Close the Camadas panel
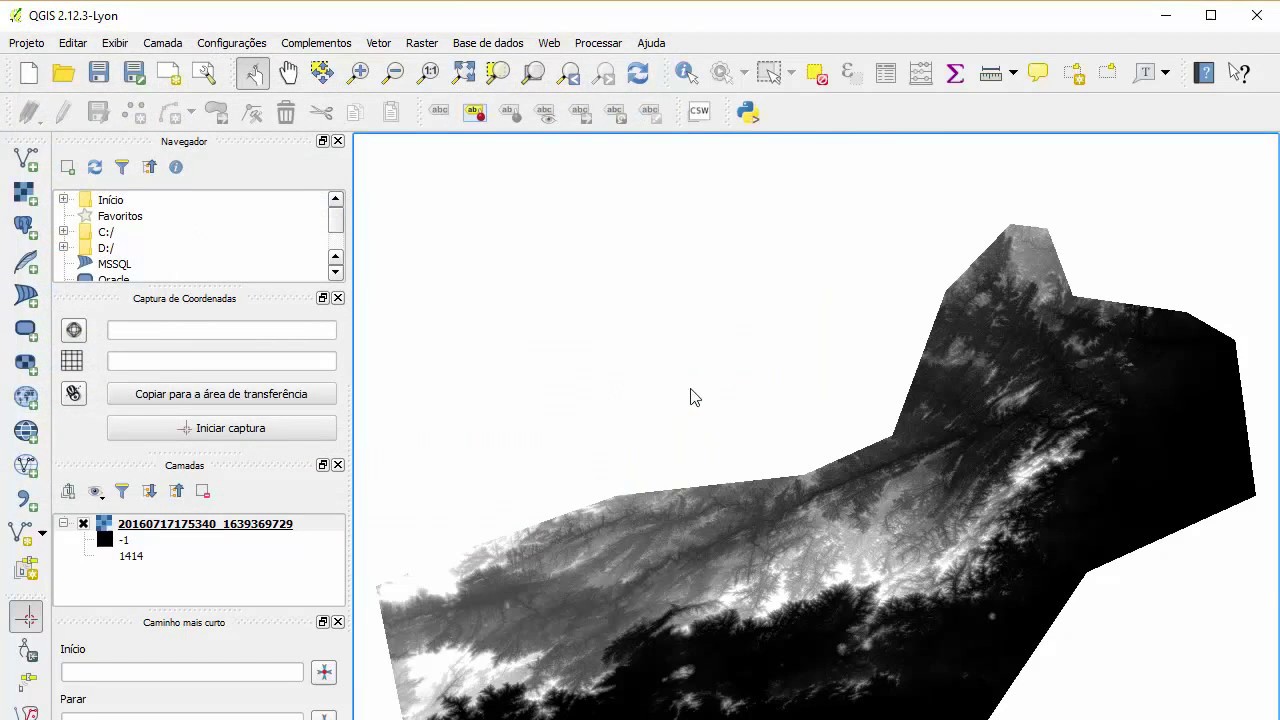The width and height of the screenshot is (1280, 720). pos(338,465)
